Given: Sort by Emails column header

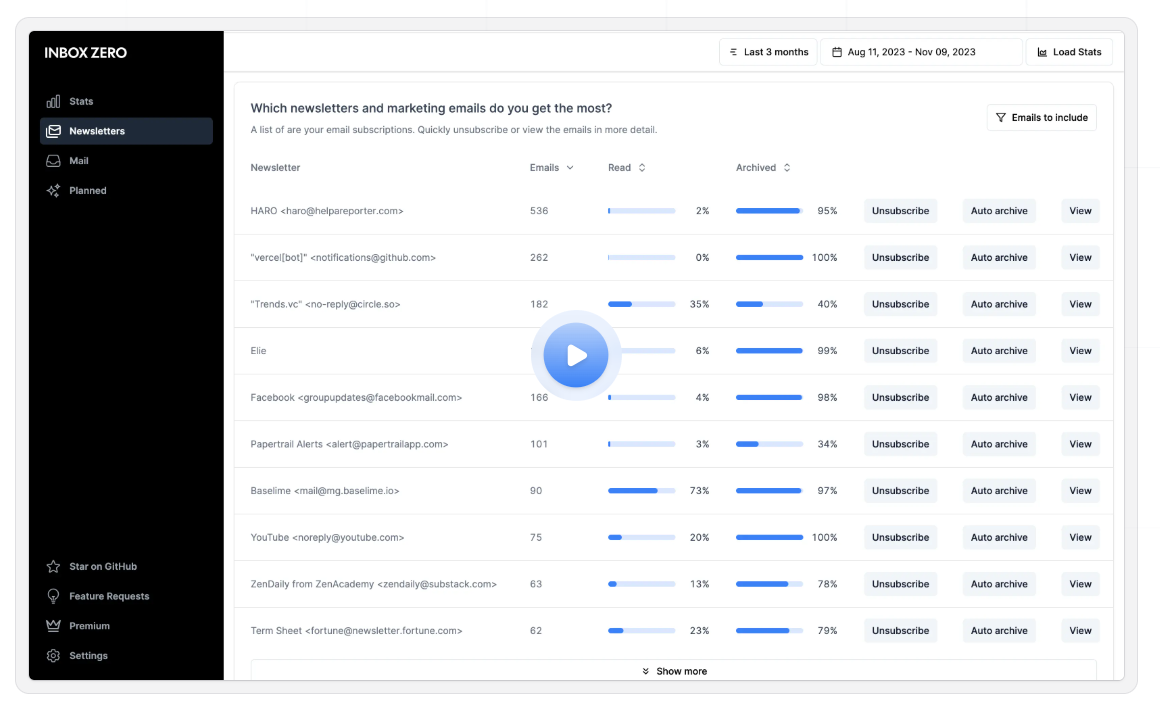Looking at the screenshot, I should (551, 168).
